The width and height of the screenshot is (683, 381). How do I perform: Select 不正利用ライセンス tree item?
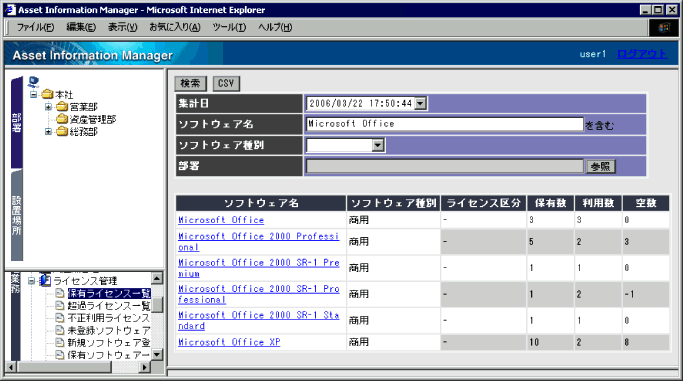108,318
